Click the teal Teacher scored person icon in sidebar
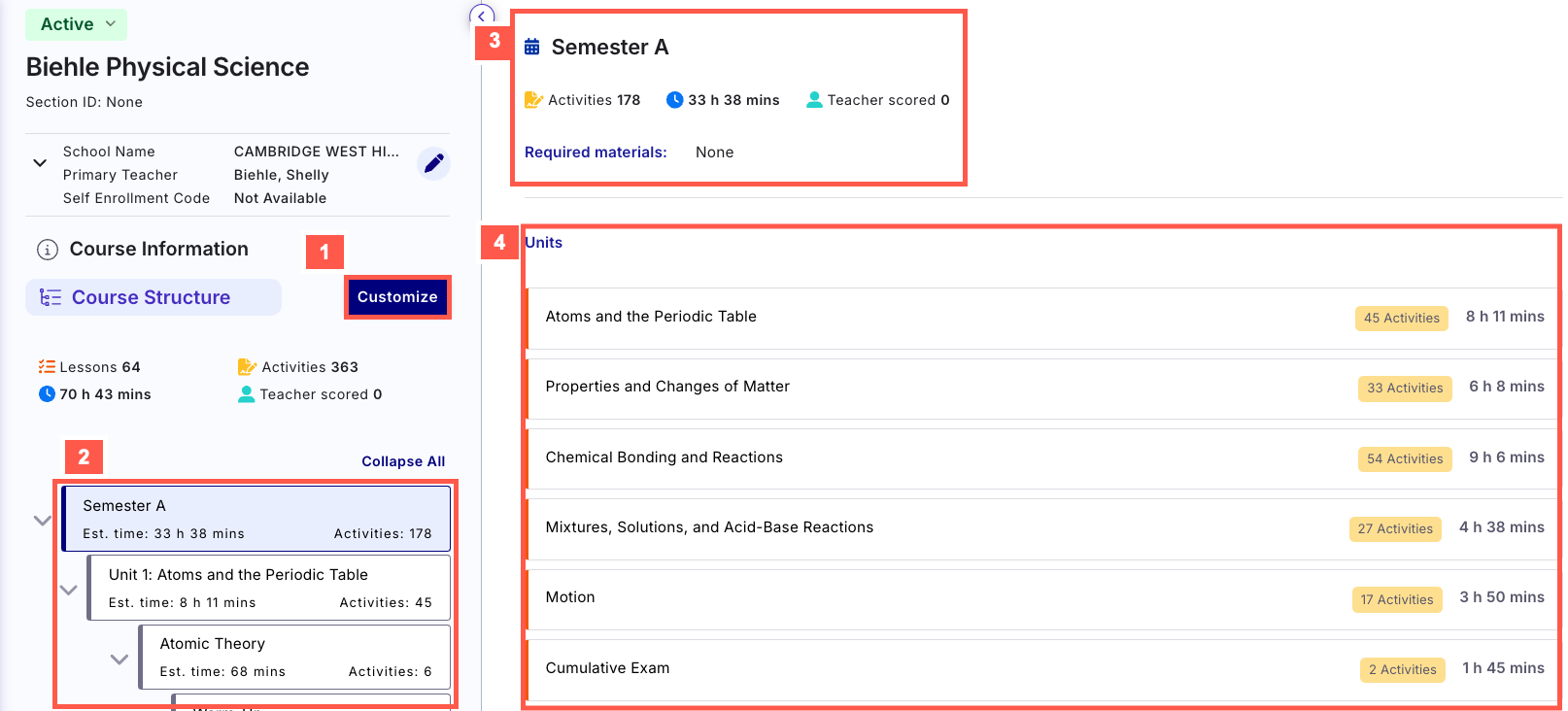Image resolution: width=1568 pixels, height=711 pixels. point(247,394)
